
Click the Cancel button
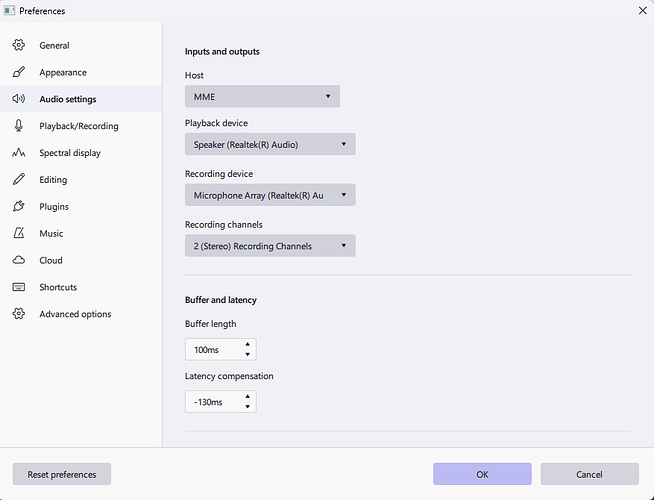pyautogui.click(x=589, y=474)
